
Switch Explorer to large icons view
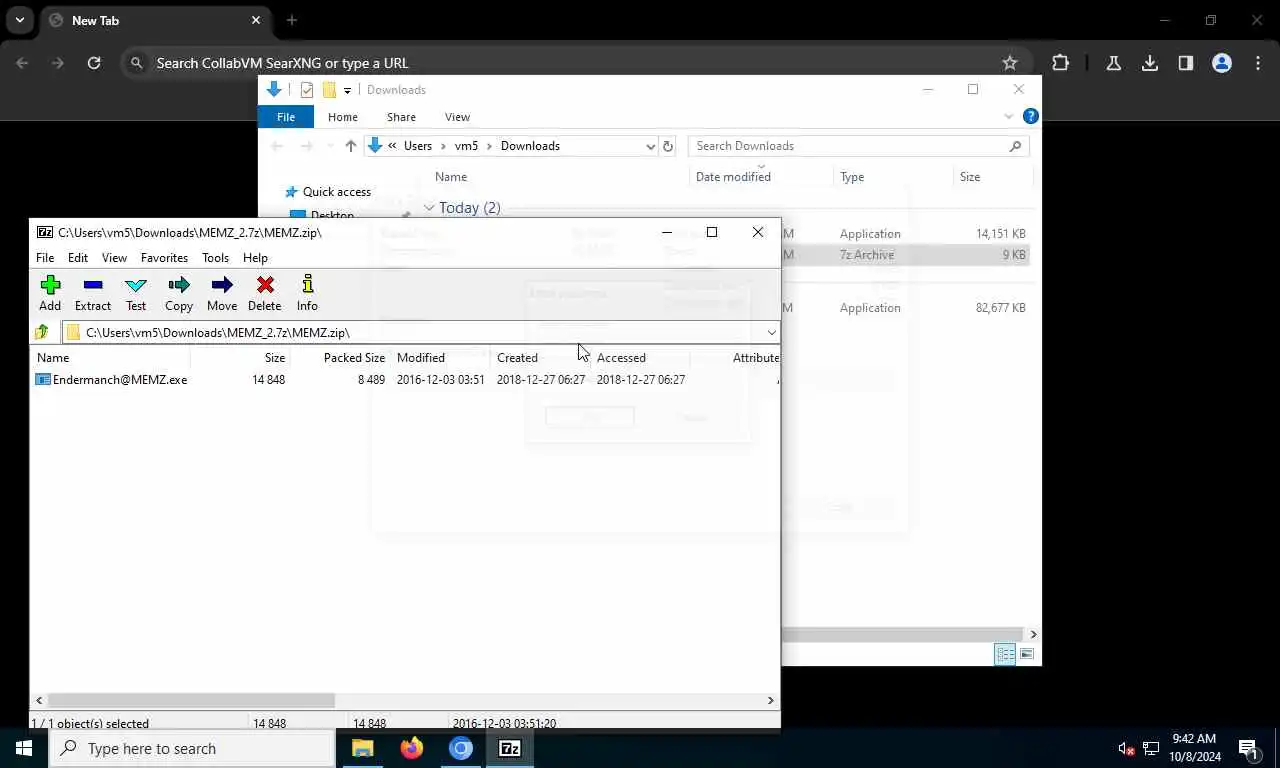[x=1027, y=654]
